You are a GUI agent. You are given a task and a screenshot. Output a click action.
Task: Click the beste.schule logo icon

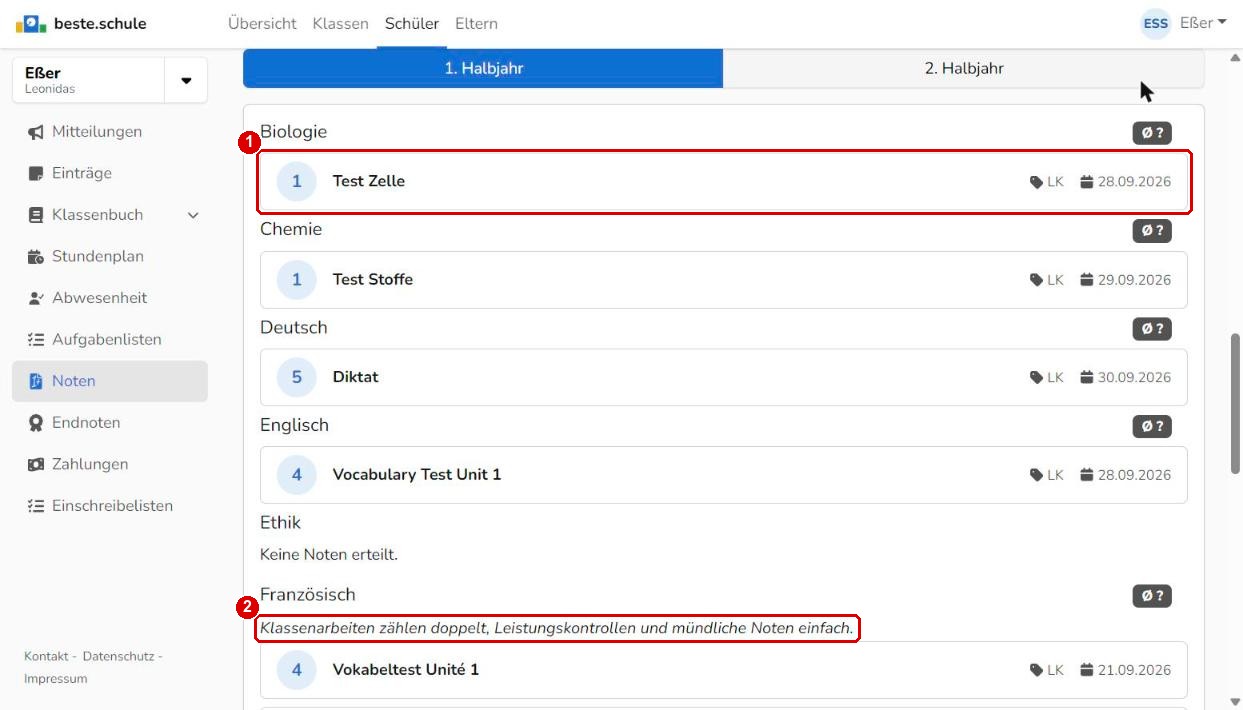click(x=30, y=23)
